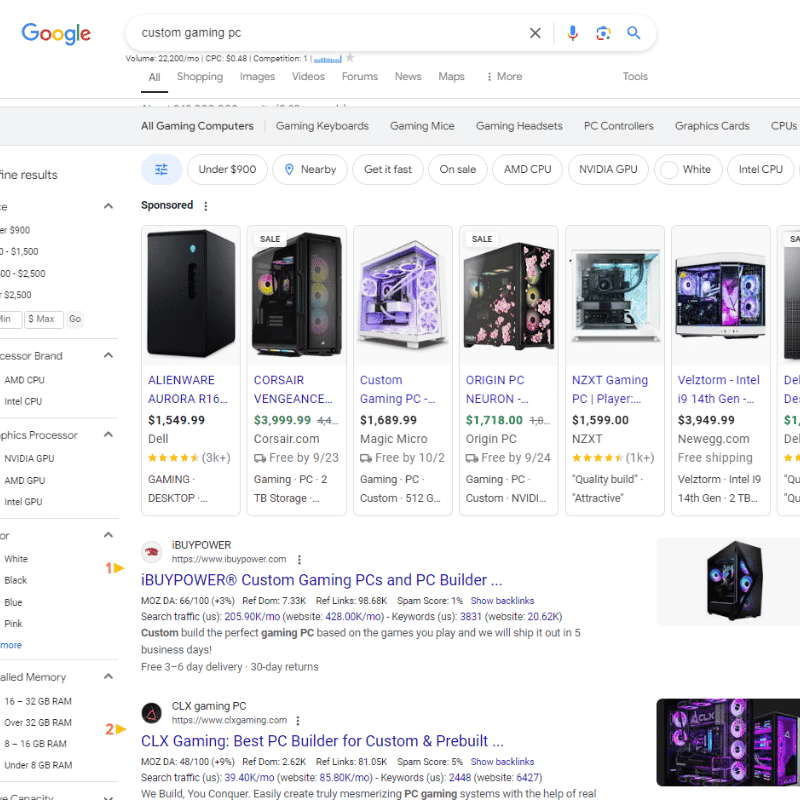Open Google Lens image search
The image size is (800, 800).
[603, 33]
